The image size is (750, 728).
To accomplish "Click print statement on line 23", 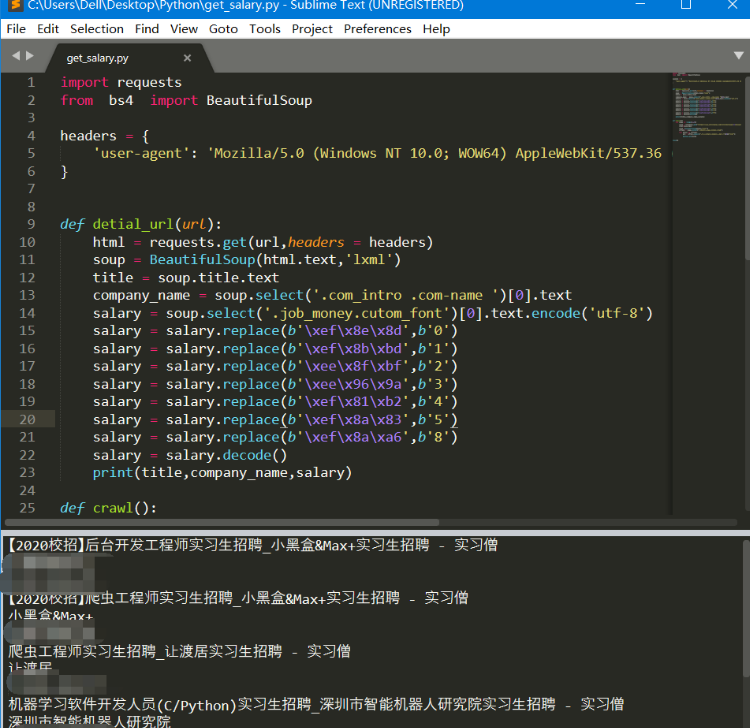I will tap(222, 473).
